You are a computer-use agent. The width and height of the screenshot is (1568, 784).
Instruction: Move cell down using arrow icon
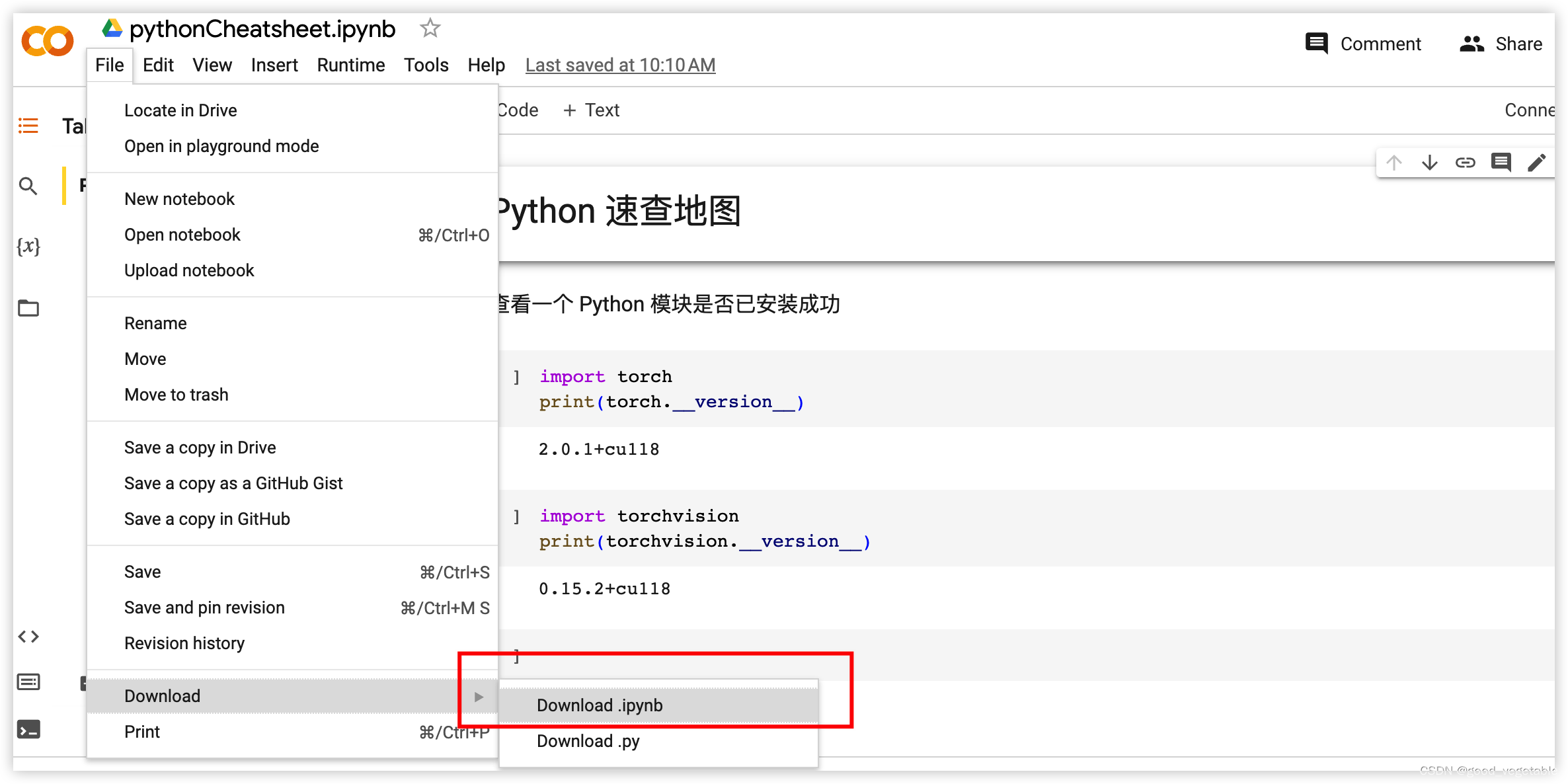coord(1429,163)
